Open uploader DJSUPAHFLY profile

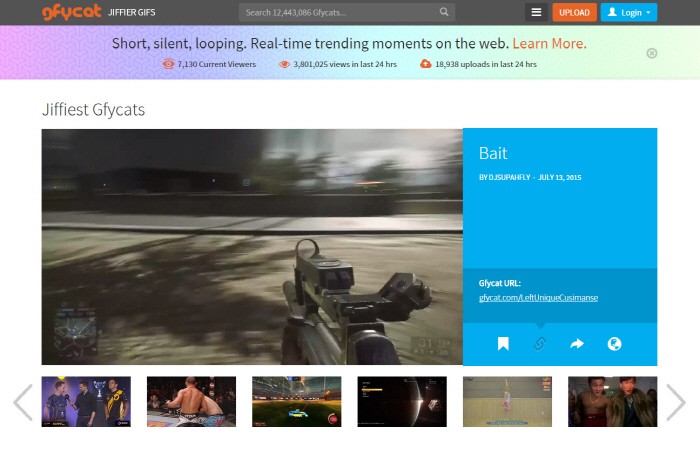coord(509,177)
